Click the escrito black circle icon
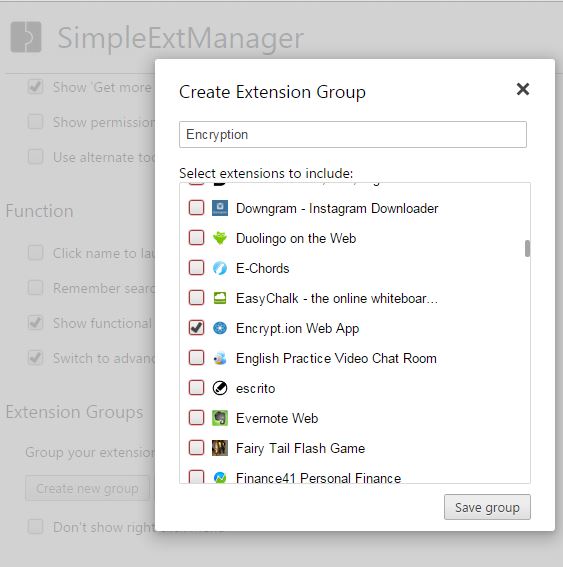 click(x=220, y=388)
